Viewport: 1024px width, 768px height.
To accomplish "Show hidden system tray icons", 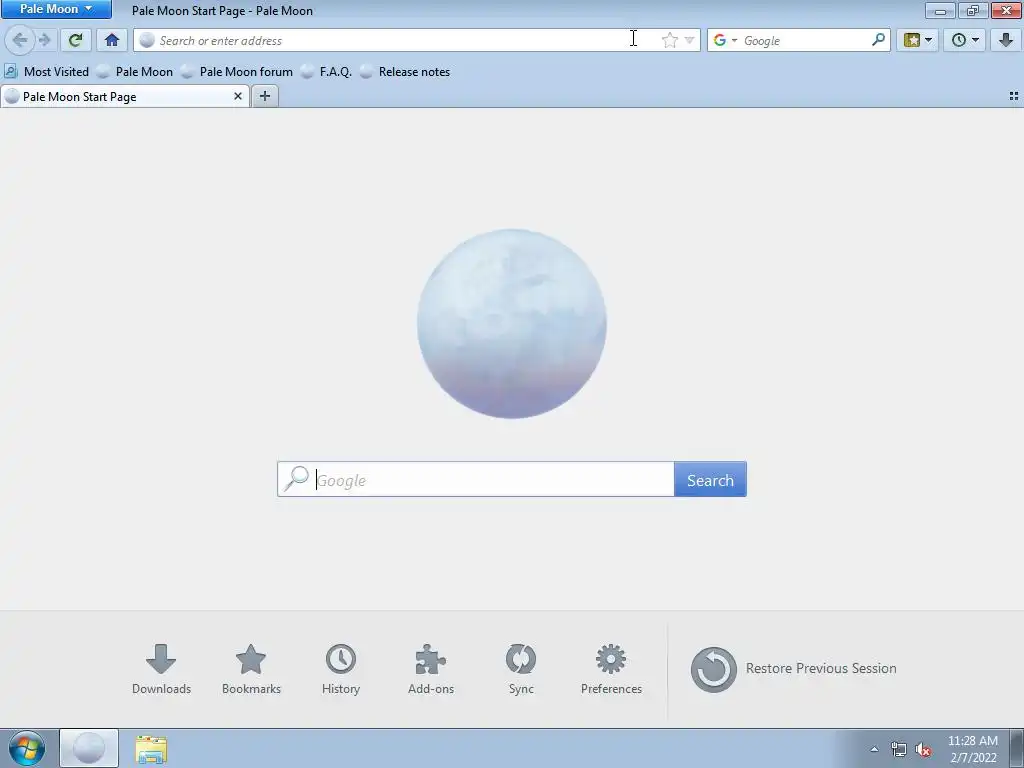I will click(x=874, y=749).
